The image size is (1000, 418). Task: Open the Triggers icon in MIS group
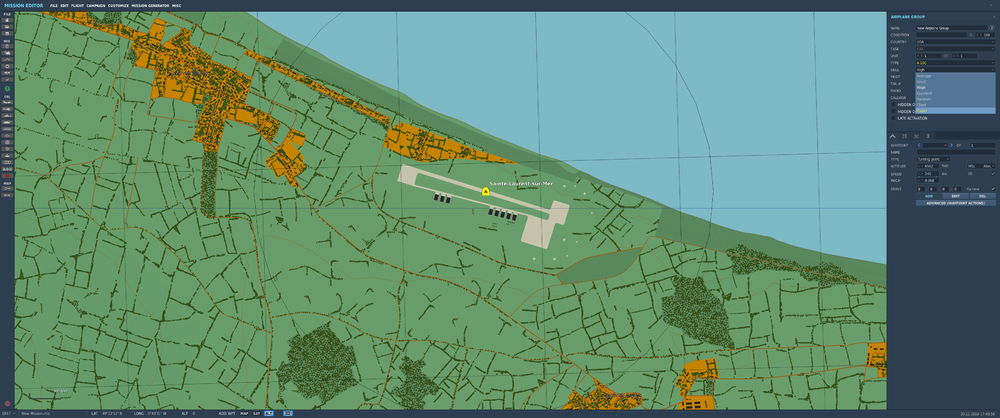tap(7, 59)
